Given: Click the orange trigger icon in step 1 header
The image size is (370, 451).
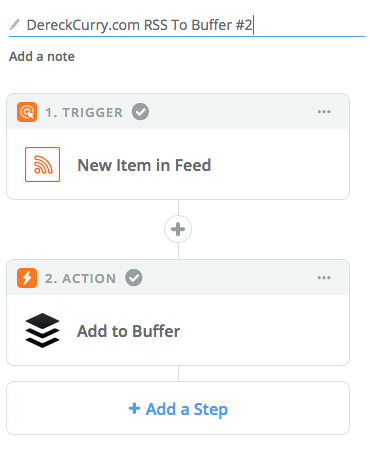Looking at the screenshot, I should (x=27, y=112).
